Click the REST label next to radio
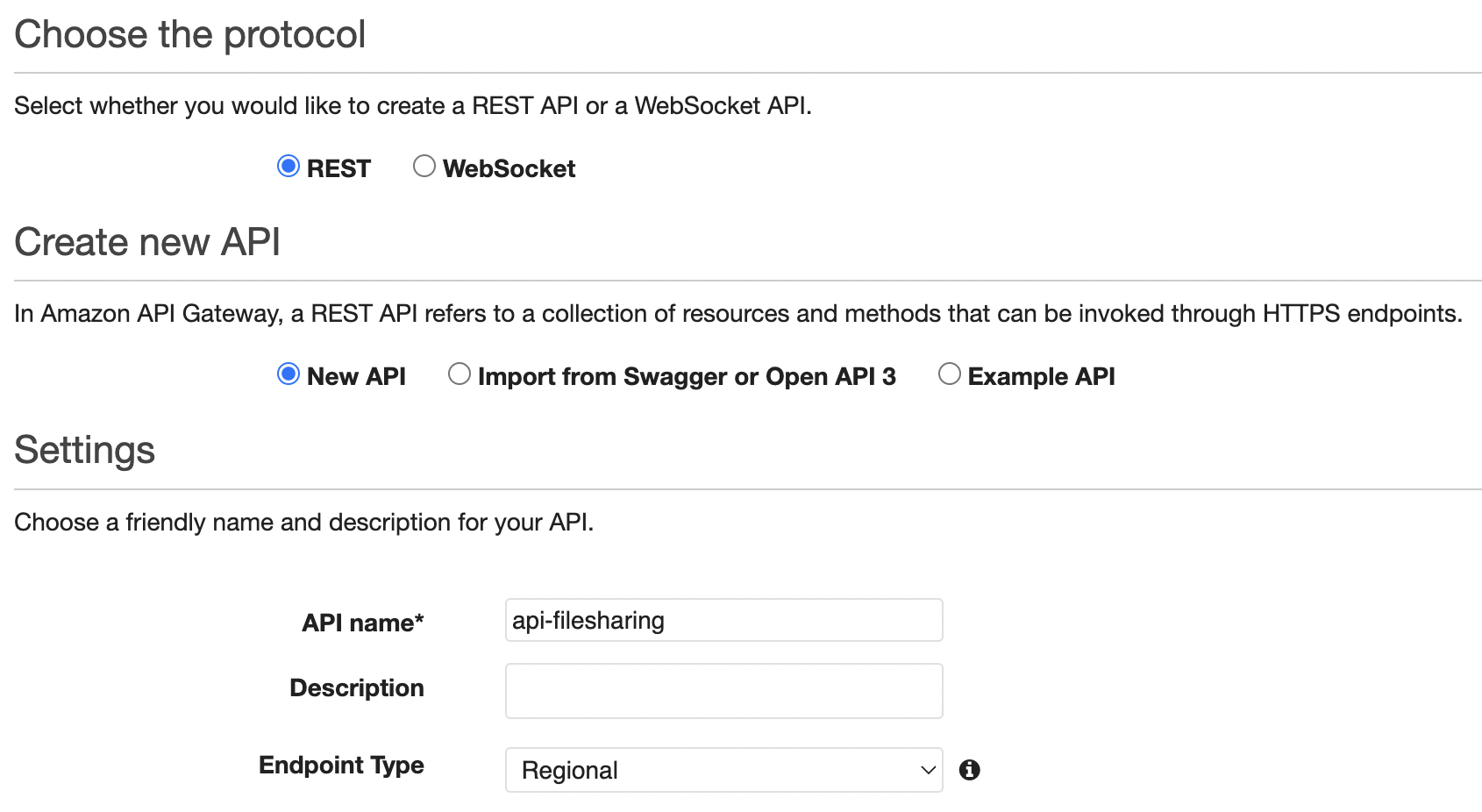1482x812 pixels. [338, 167]
